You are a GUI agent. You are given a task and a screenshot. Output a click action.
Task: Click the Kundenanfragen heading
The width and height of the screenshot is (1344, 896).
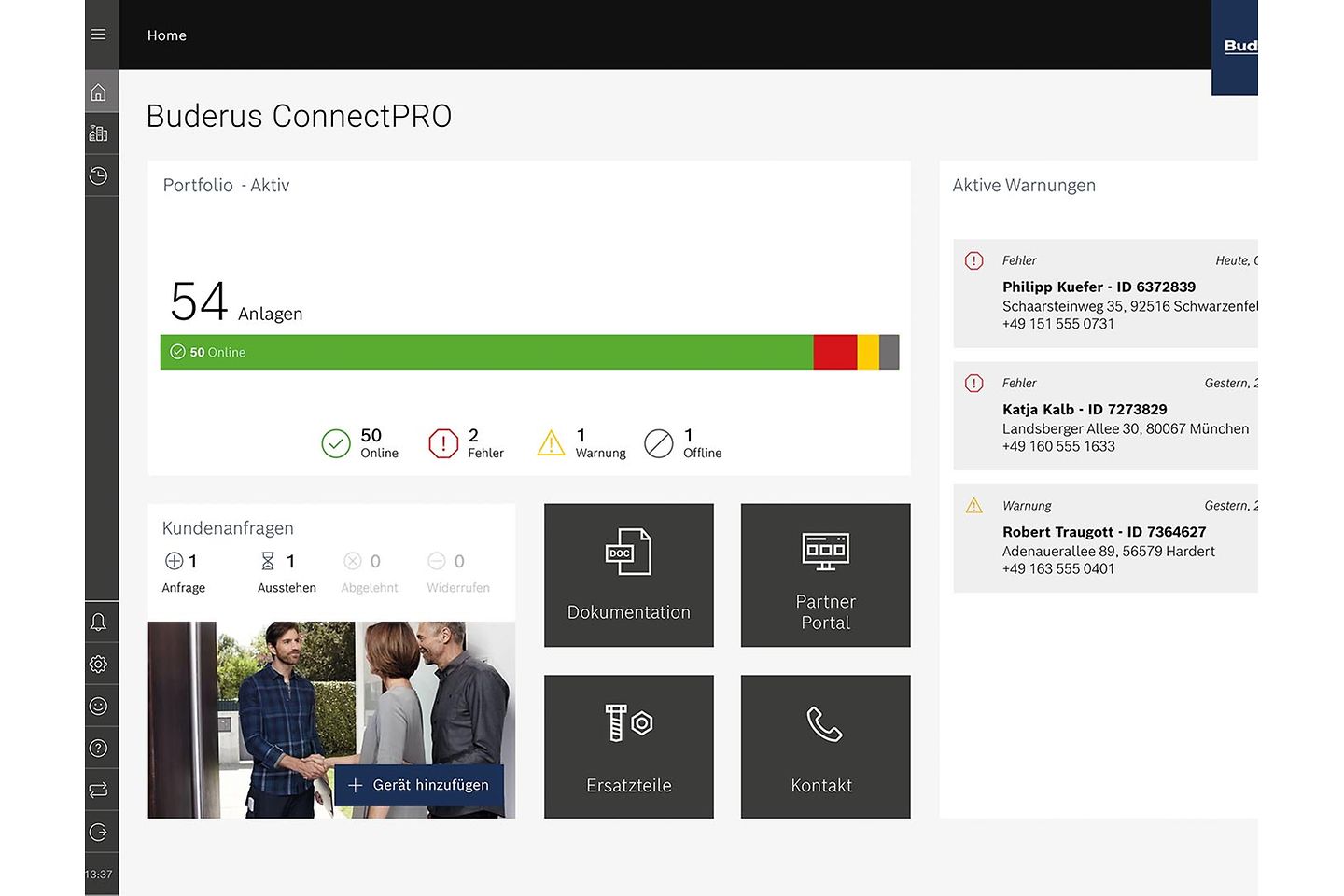tap(228, 528)
